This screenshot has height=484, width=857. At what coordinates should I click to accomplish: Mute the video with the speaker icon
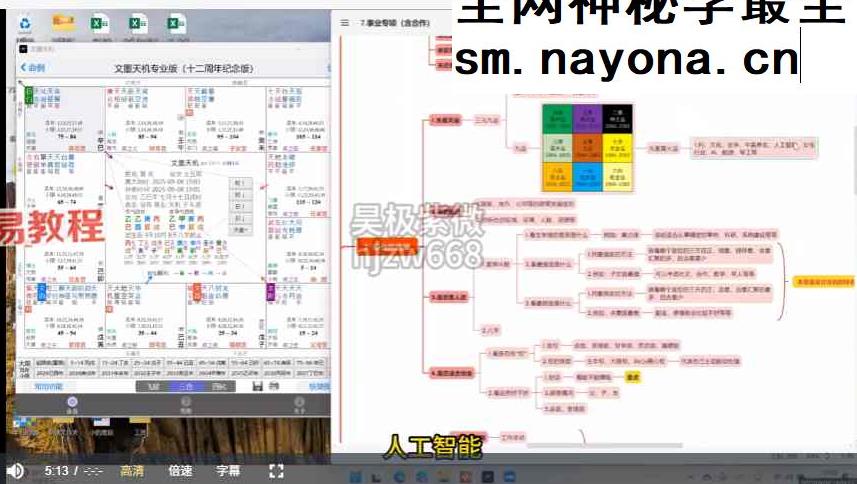[15, 471]
